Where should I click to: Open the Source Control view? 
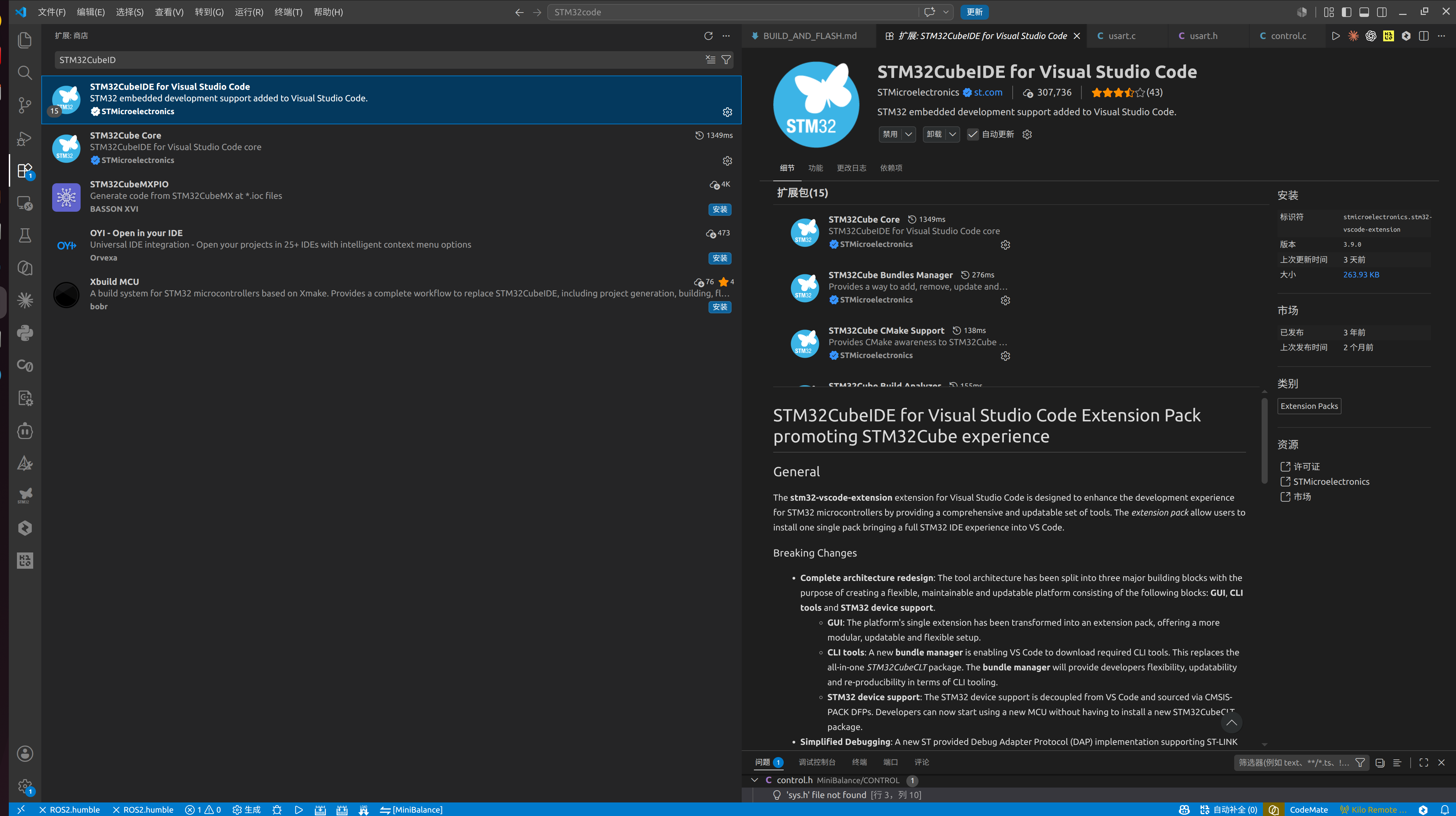25,105
